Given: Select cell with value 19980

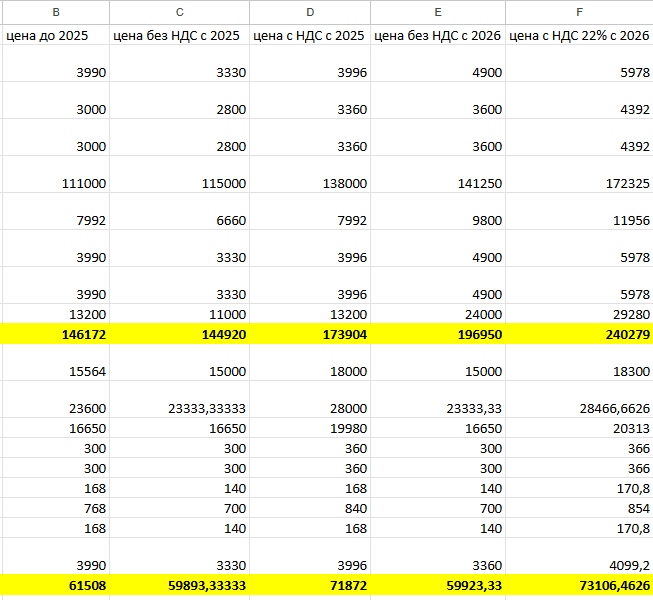Looking at the screenshot, I should pyautogui.click(x=309, y=429).
